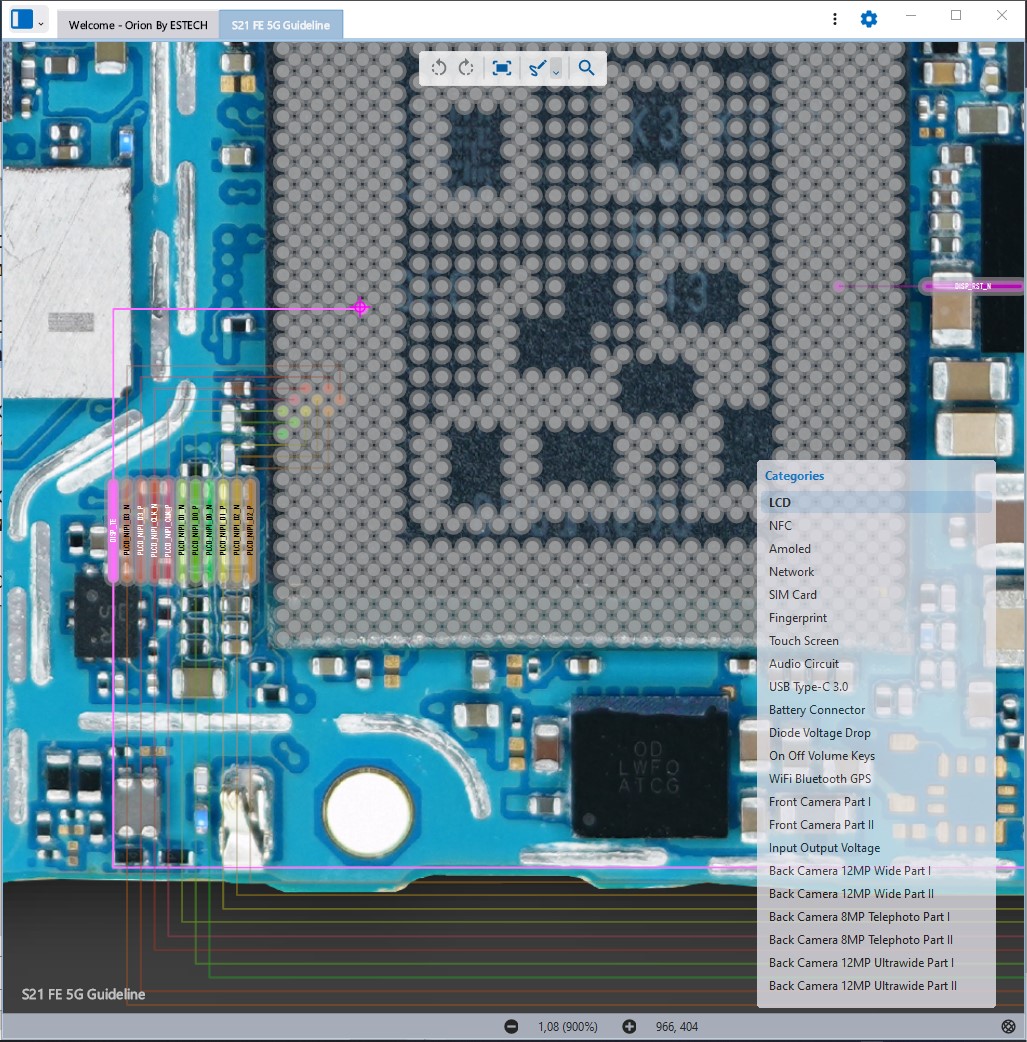Choose USB Type-C 3.0 category
1027x1042 pixels.
click(808, 687)
